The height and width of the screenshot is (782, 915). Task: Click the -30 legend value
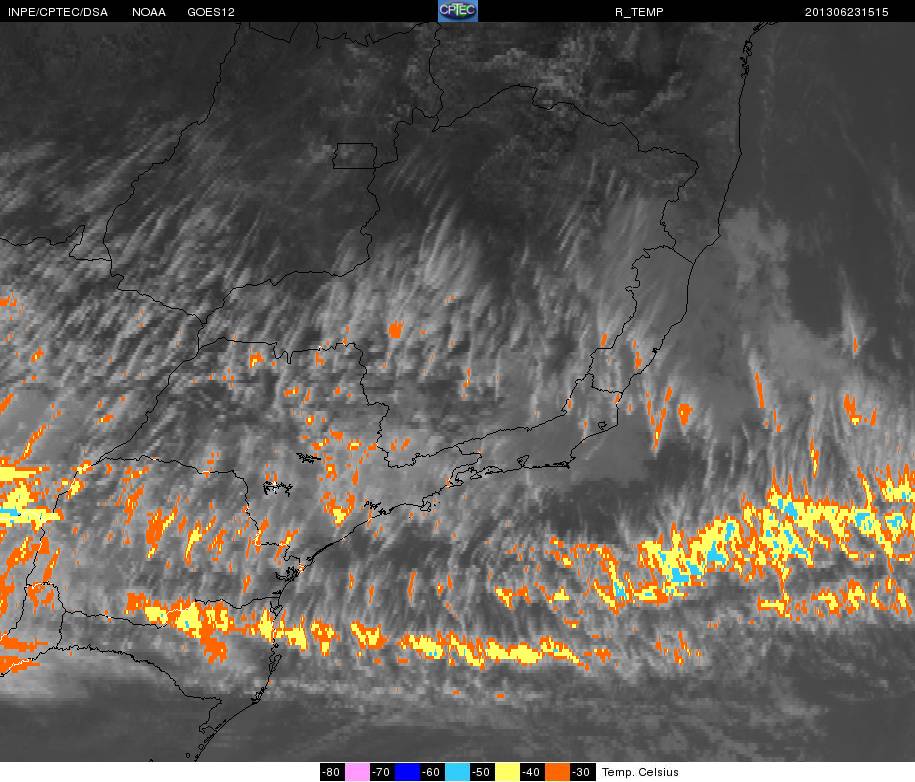(582, 772)
